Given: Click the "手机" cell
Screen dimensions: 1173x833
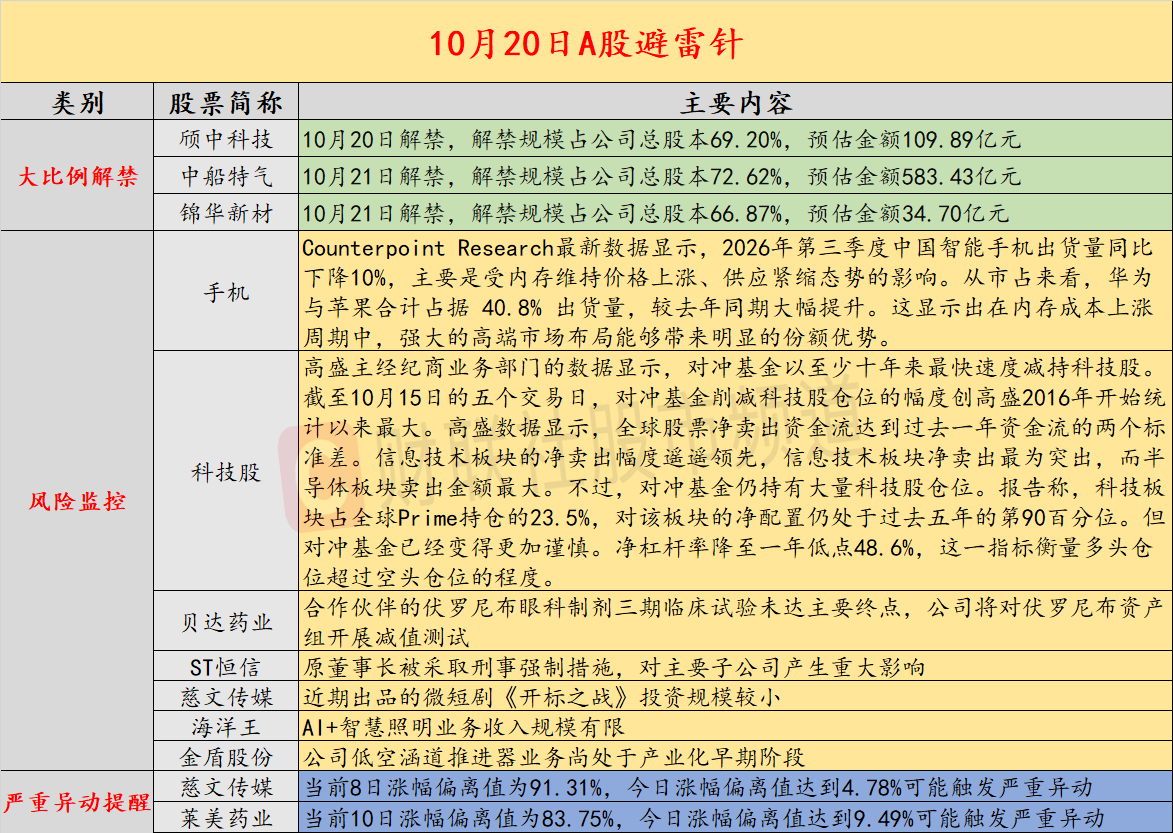Looking at the screenshot, I should coord(226,292).
